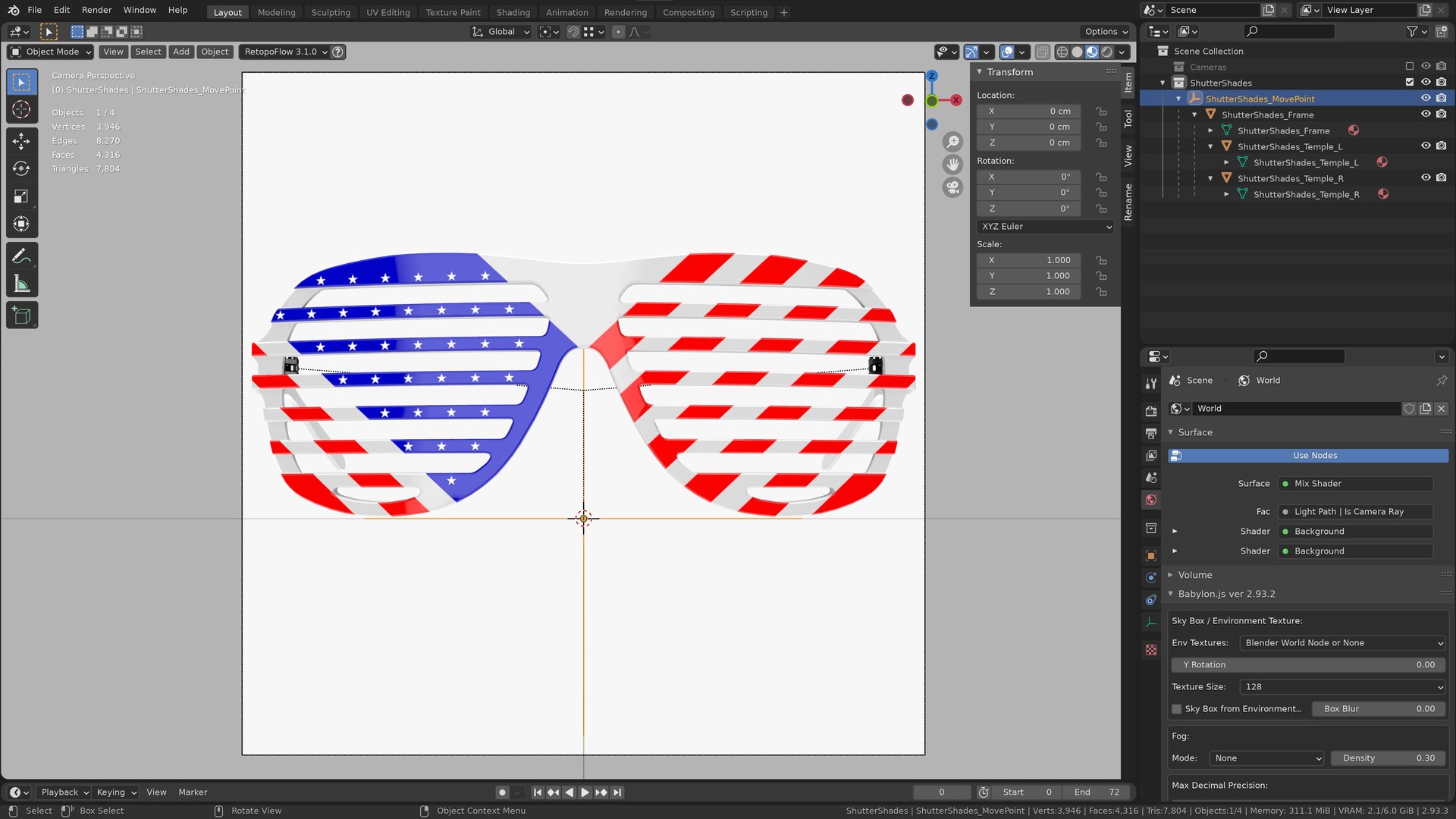Screen dimensions: 1456x819
Task: Open the Global transform orientation dropdown
Action: coord(500,32)
